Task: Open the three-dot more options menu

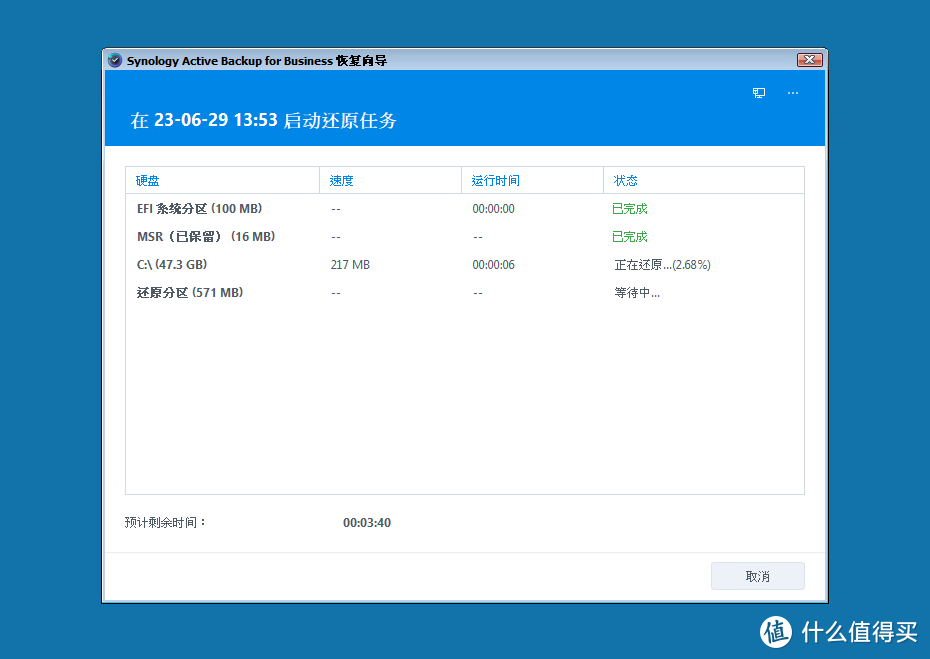Action: tap(793, 93)
